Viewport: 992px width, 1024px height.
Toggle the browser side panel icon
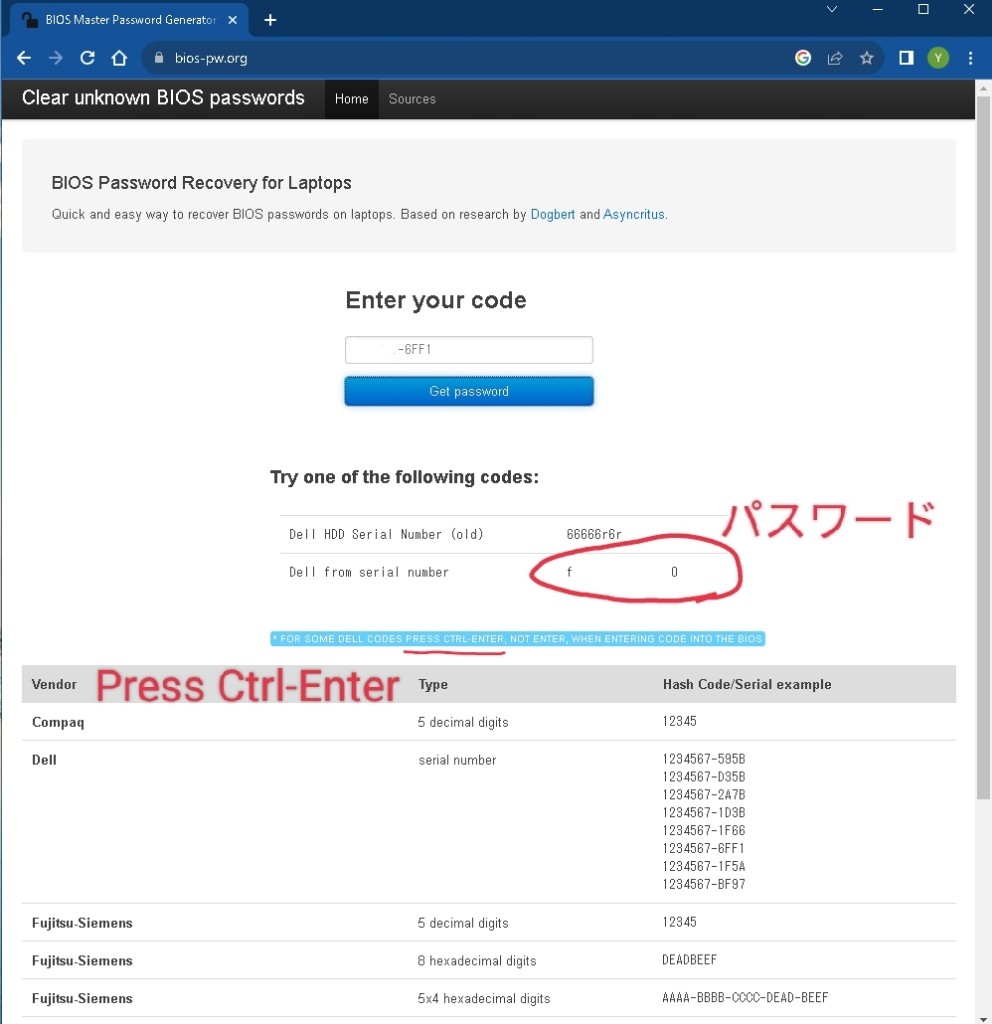click(906, 58)
